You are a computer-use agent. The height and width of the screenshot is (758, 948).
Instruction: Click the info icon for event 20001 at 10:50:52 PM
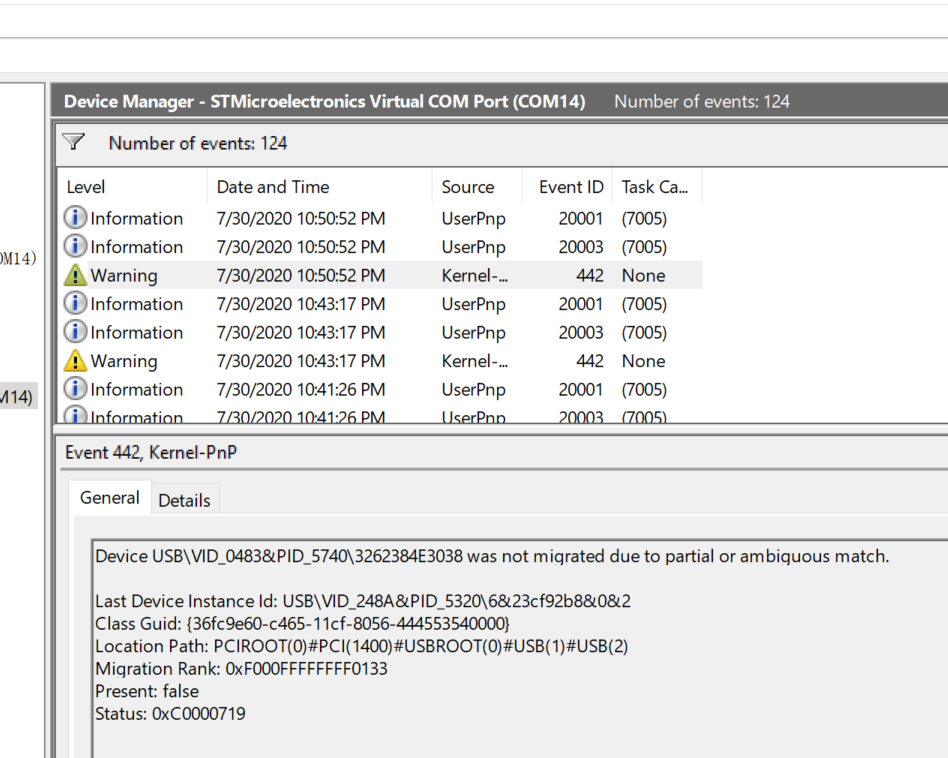(x=75, y=218)
